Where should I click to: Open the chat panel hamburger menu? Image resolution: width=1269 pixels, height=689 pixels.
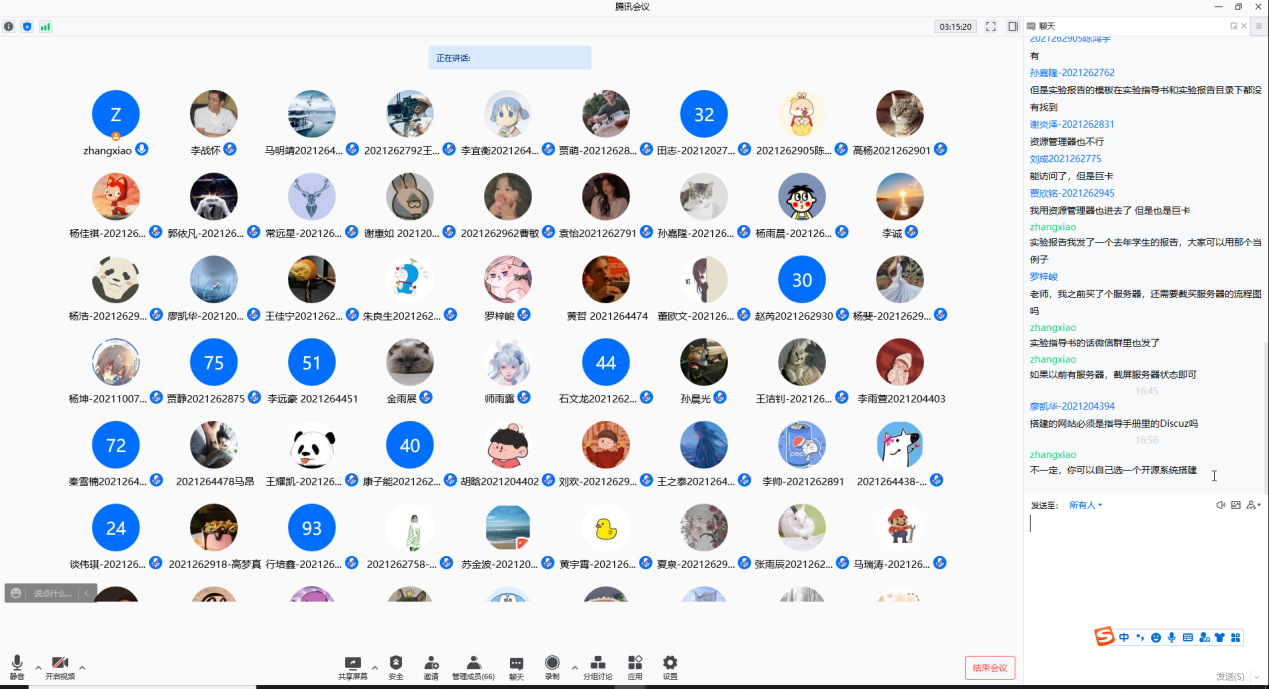1259,26
